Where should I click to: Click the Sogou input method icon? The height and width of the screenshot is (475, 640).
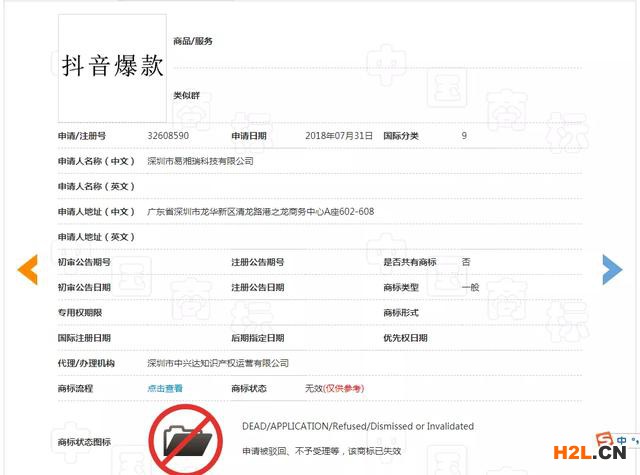click(604, 439)
